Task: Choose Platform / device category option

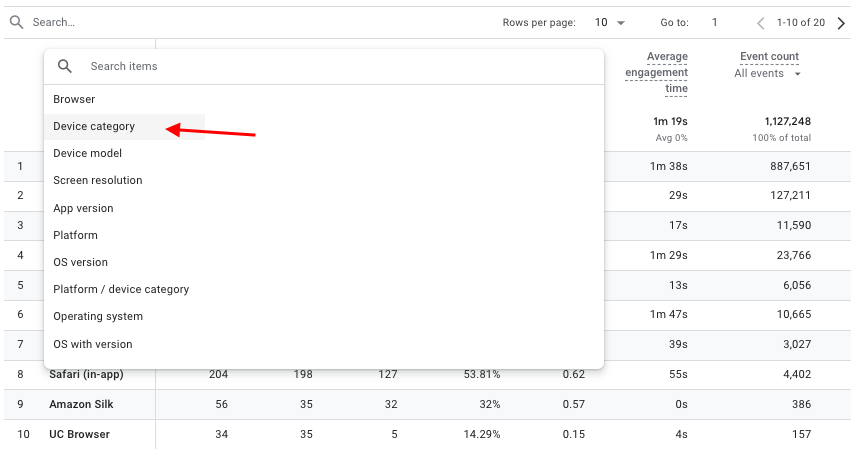Action: [121, 290]
